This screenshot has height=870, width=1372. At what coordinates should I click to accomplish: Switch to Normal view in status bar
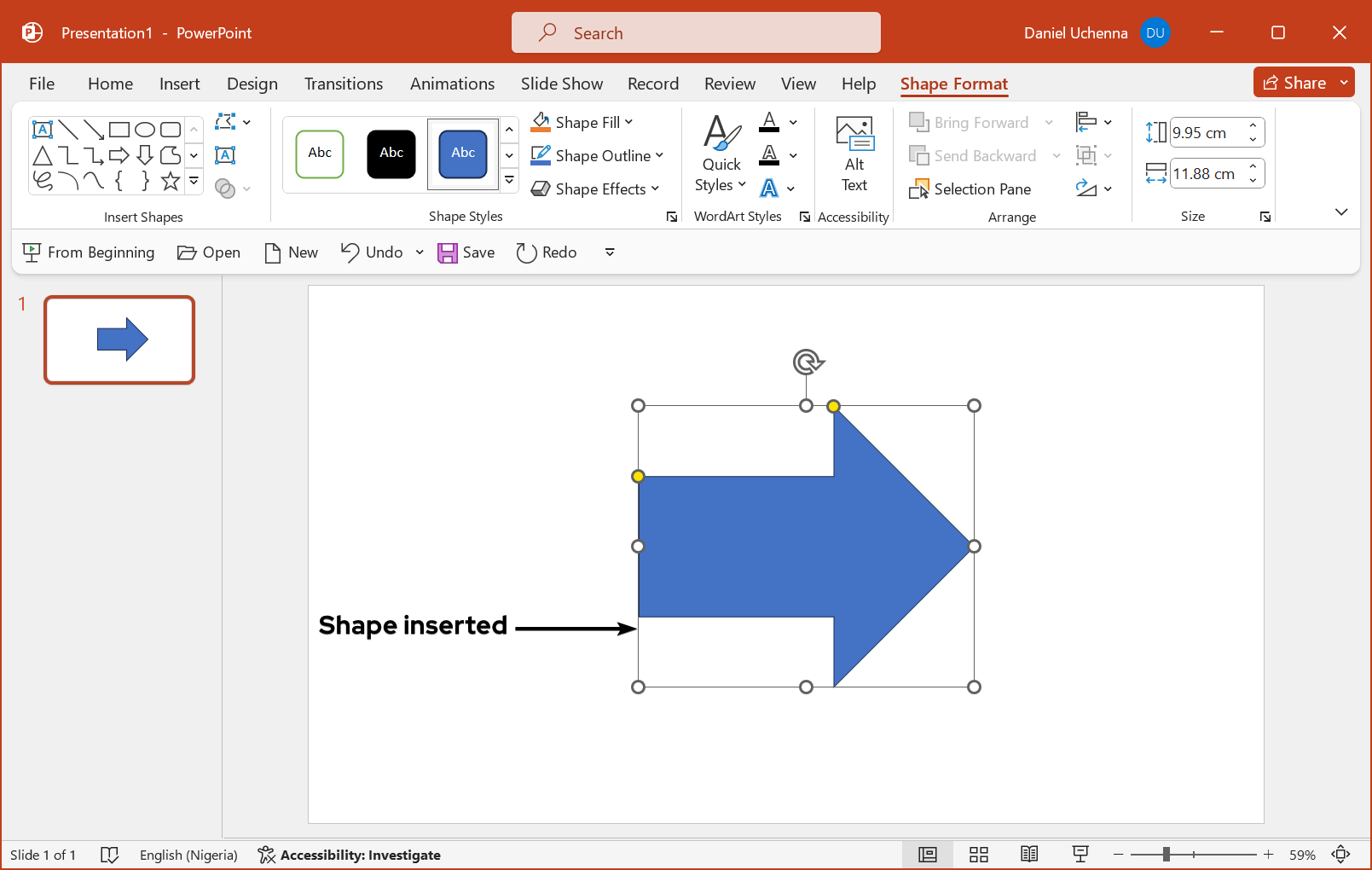click(x=928, y=855)
